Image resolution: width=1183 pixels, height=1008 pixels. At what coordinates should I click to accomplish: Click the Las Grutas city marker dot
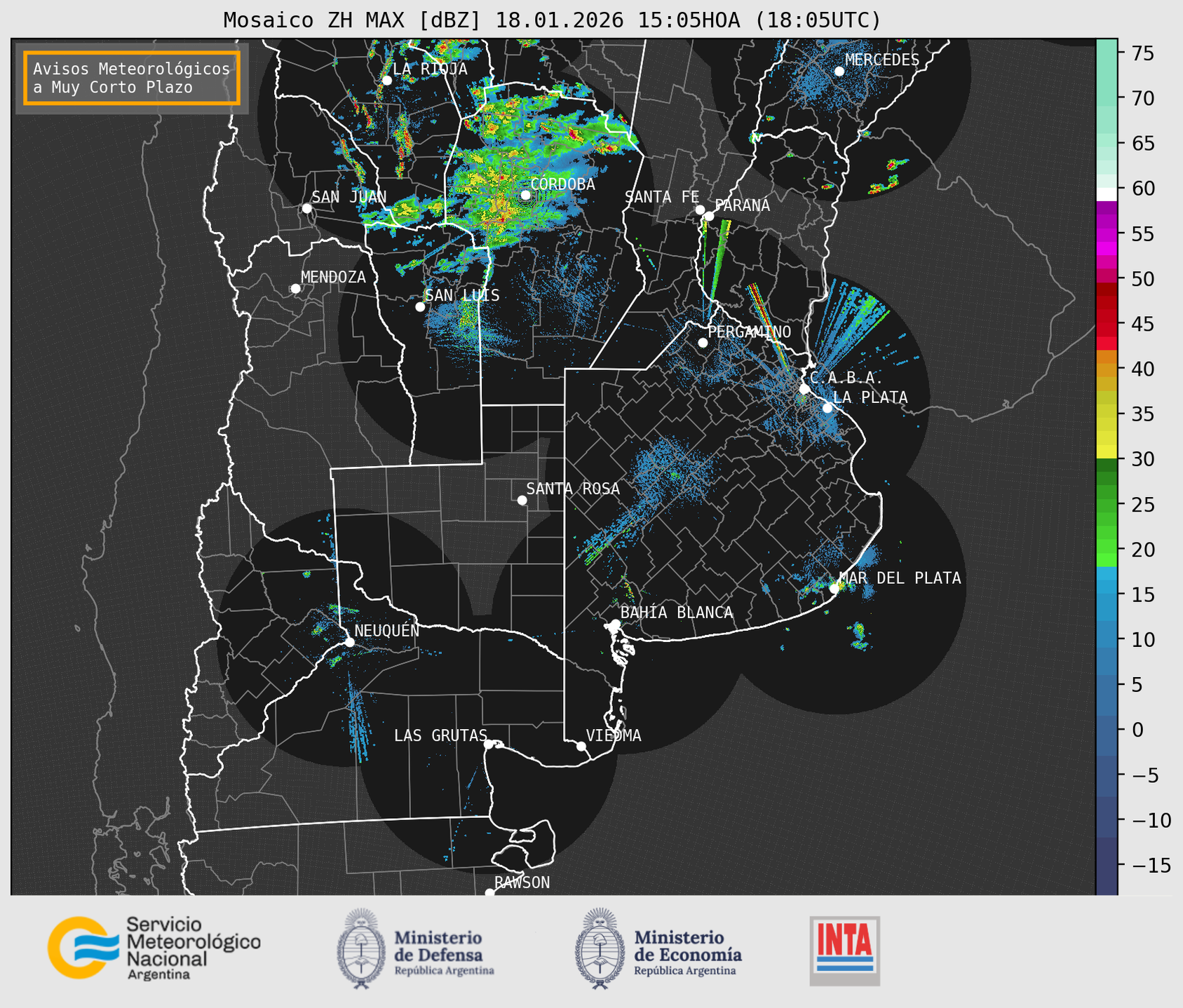click(x=489, y=744)
